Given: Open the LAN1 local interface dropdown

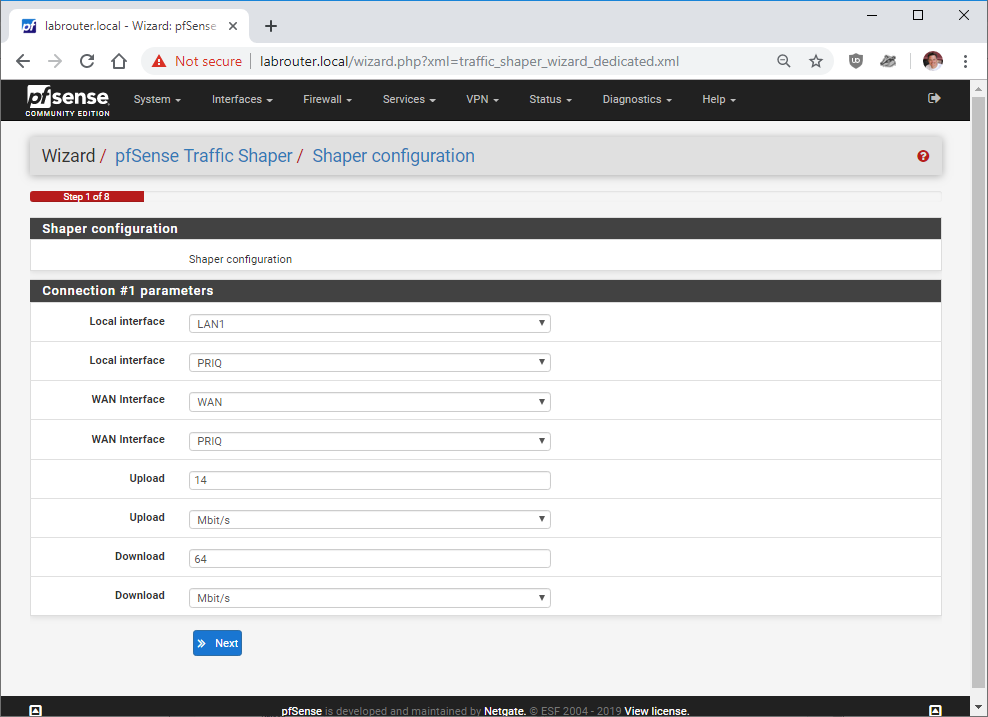Looking at the screenshot, I should point(370,323).
